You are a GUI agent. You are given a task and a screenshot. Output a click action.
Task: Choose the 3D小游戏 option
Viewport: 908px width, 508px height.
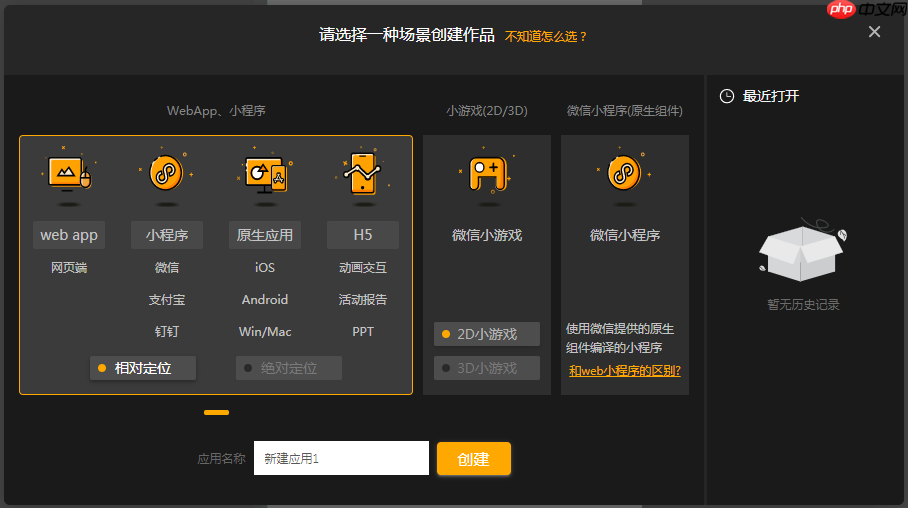pyautogui.click(x=487, y=368)
